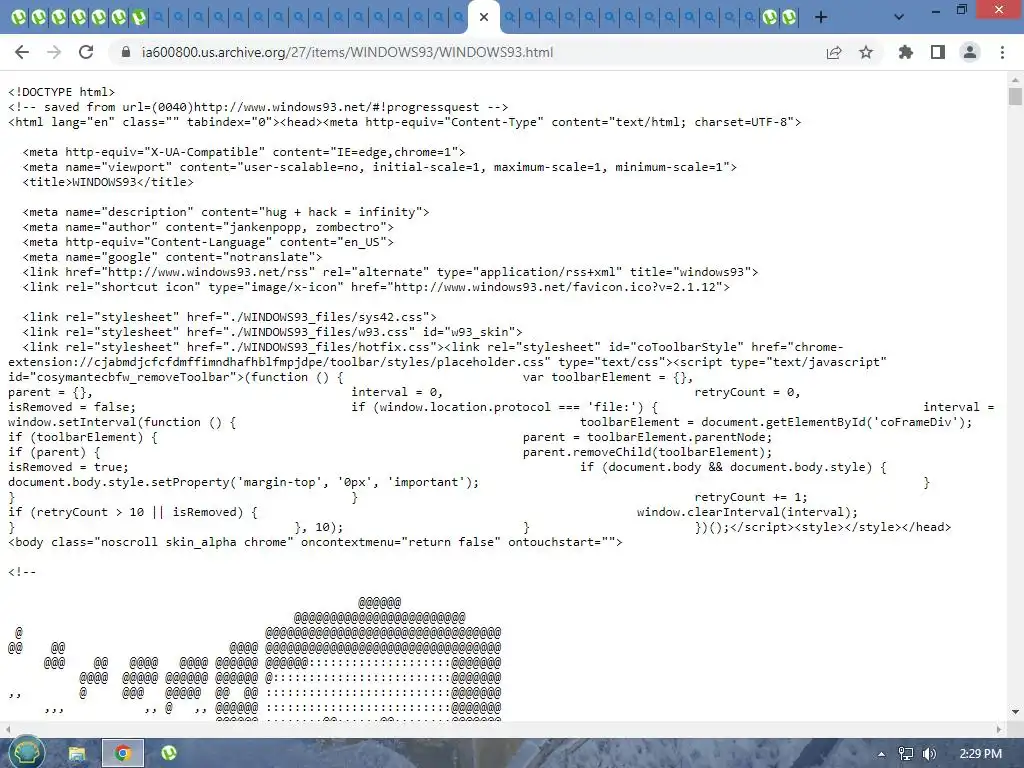Screen dimensions: 1024x768
Task: Click the Chrome taskbar icon
Action: [x=122, y=754]
